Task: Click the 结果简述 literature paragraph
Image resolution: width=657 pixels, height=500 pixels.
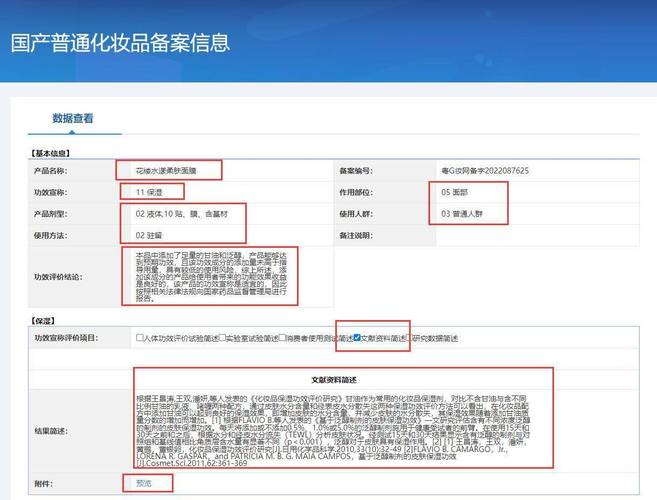Action: point(334,430)
